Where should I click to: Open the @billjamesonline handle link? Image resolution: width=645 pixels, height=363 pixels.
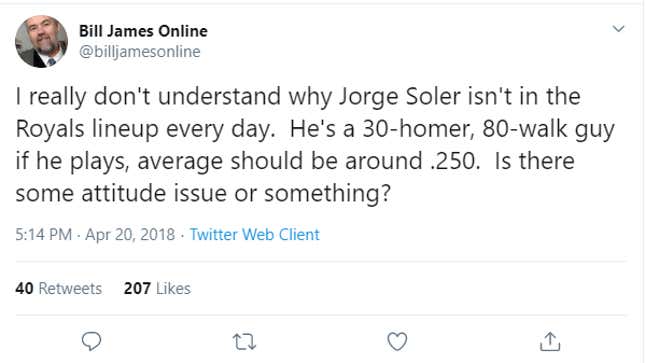pos(139,51)
